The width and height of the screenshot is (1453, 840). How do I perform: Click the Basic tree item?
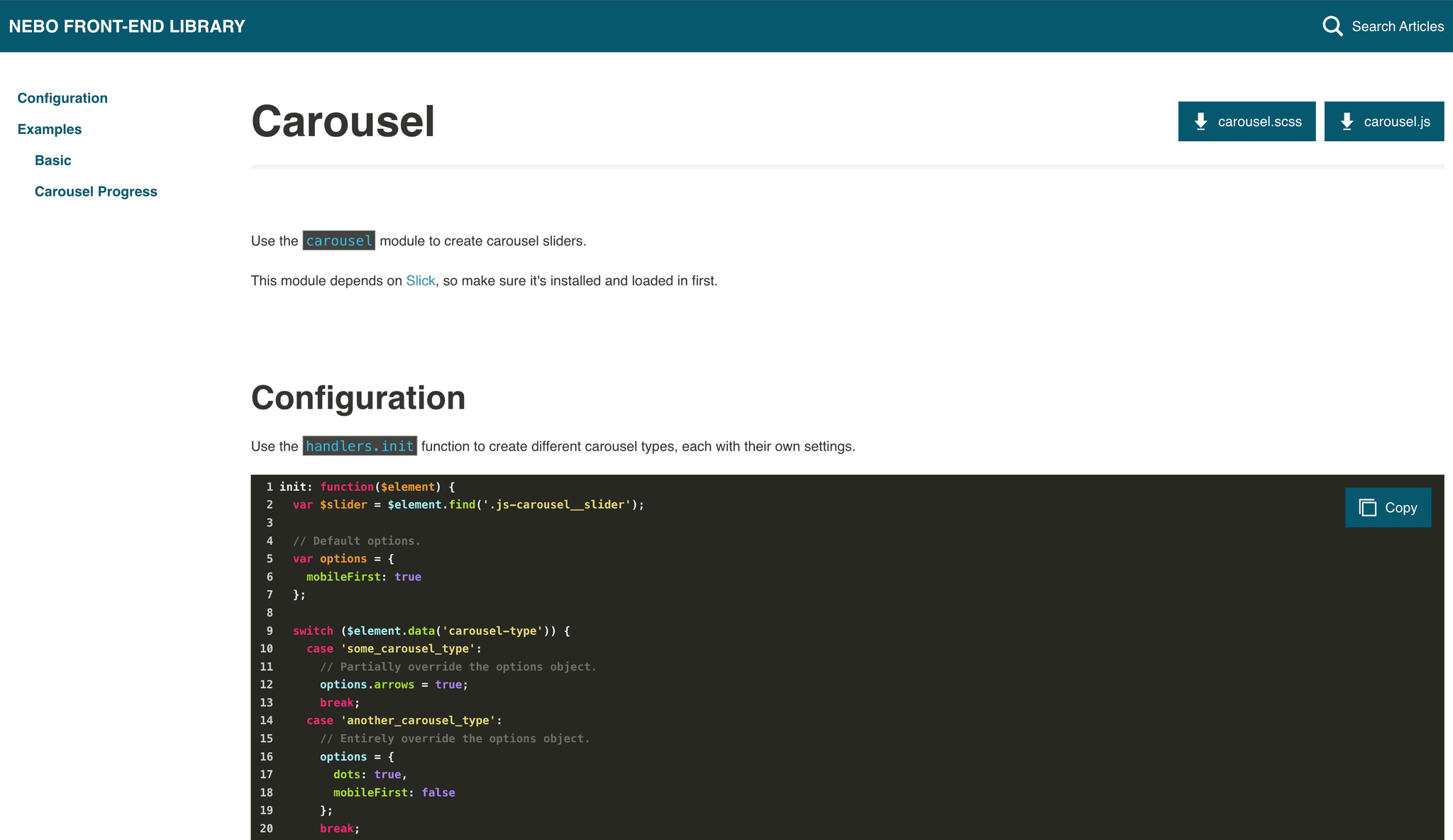click(x=52, y=160)
